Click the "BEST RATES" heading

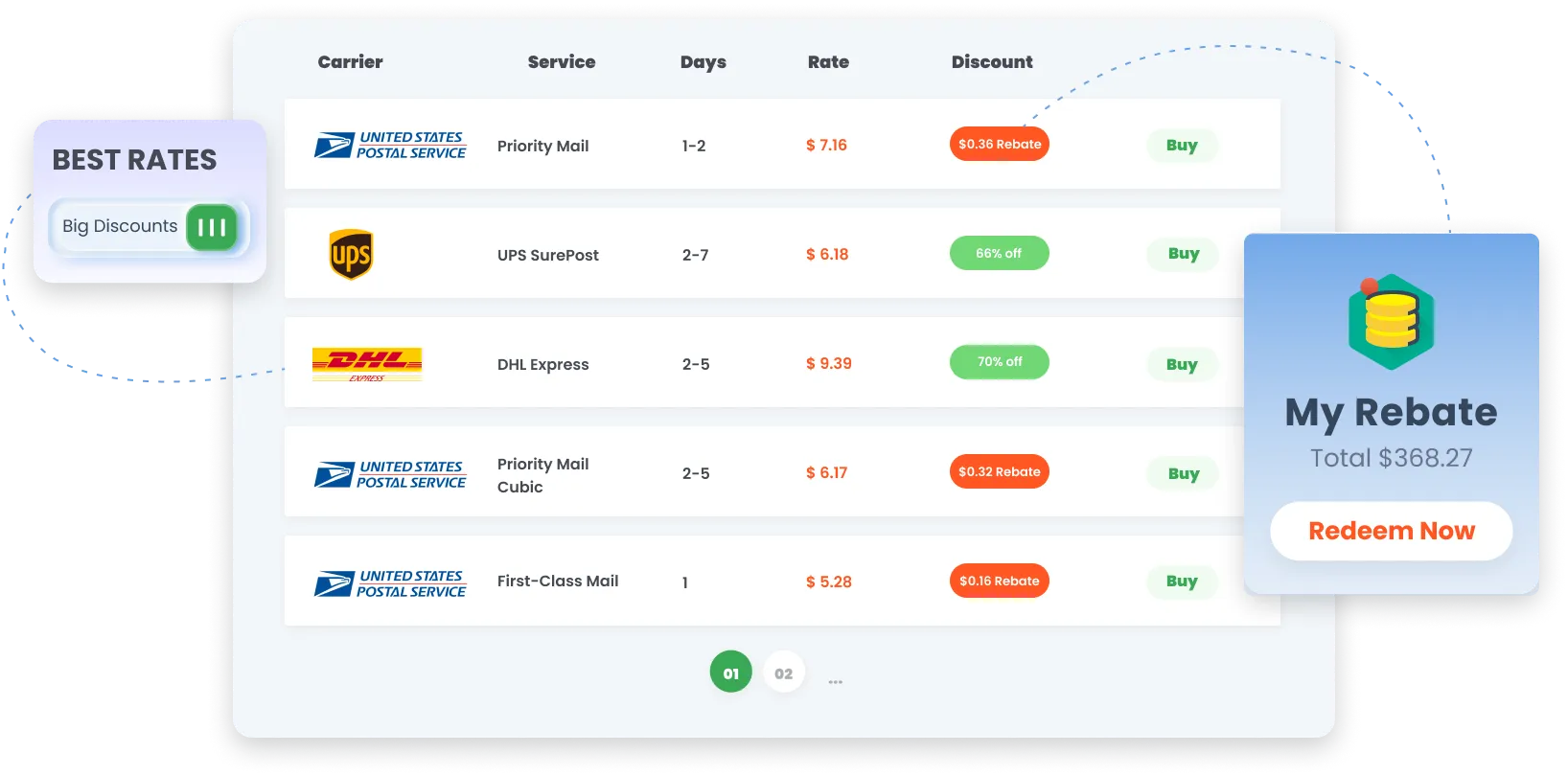[x=135, y=160]
